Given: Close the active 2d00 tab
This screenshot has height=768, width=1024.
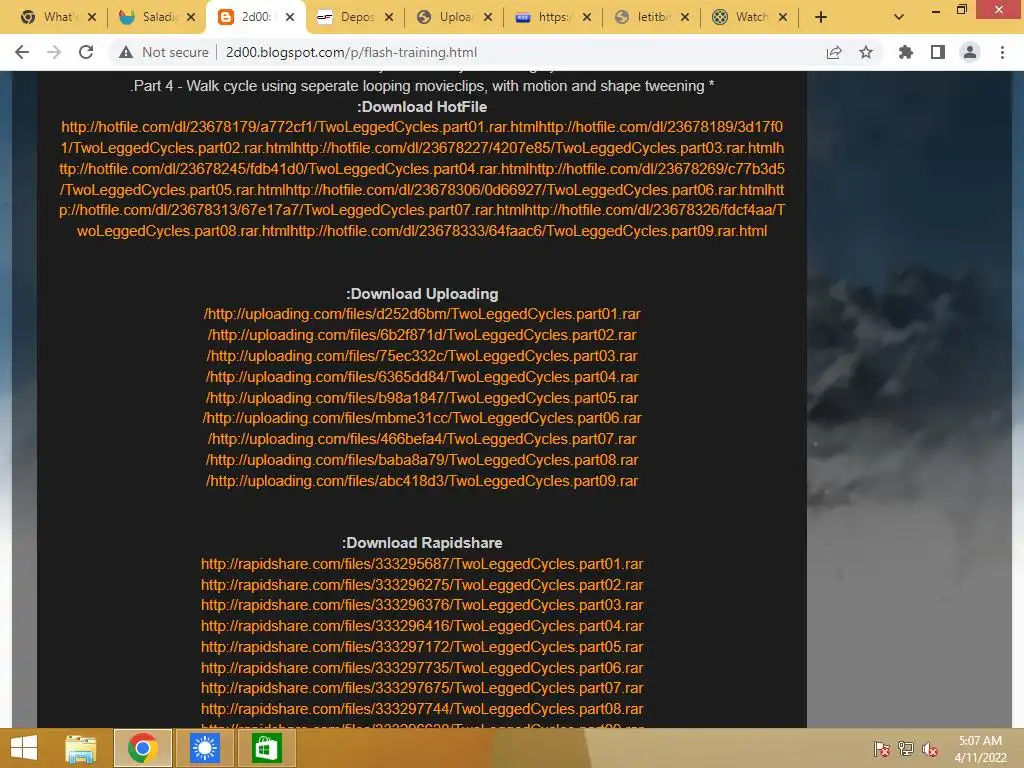Looking at the screenshot, I should [290, 18].
